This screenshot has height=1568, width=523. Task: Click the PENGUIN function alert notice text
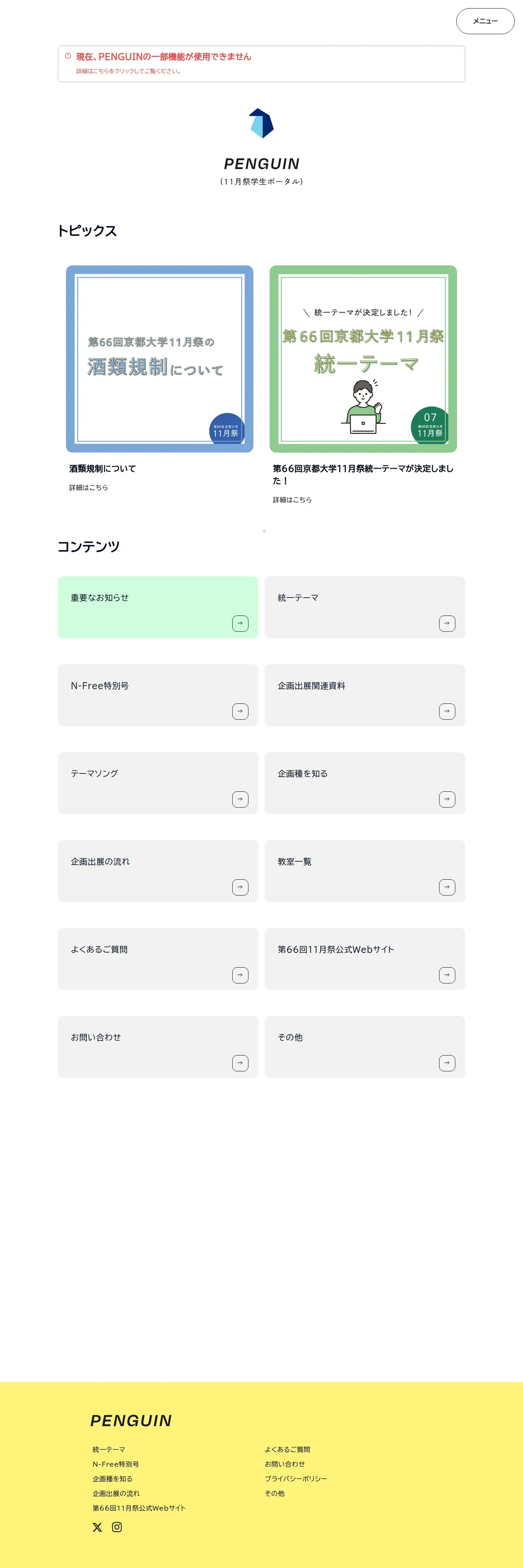click(163, 57)
